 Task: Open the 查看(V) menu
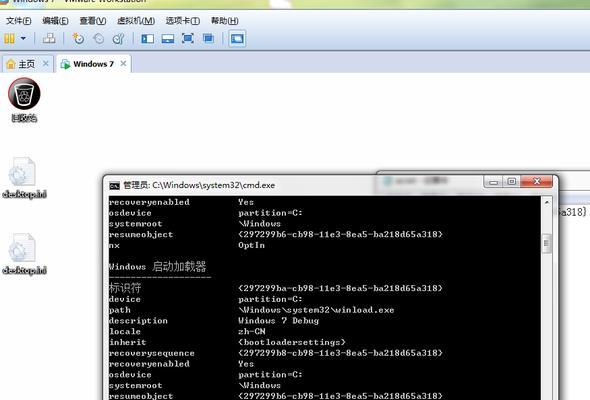click(x=93, y=21)
